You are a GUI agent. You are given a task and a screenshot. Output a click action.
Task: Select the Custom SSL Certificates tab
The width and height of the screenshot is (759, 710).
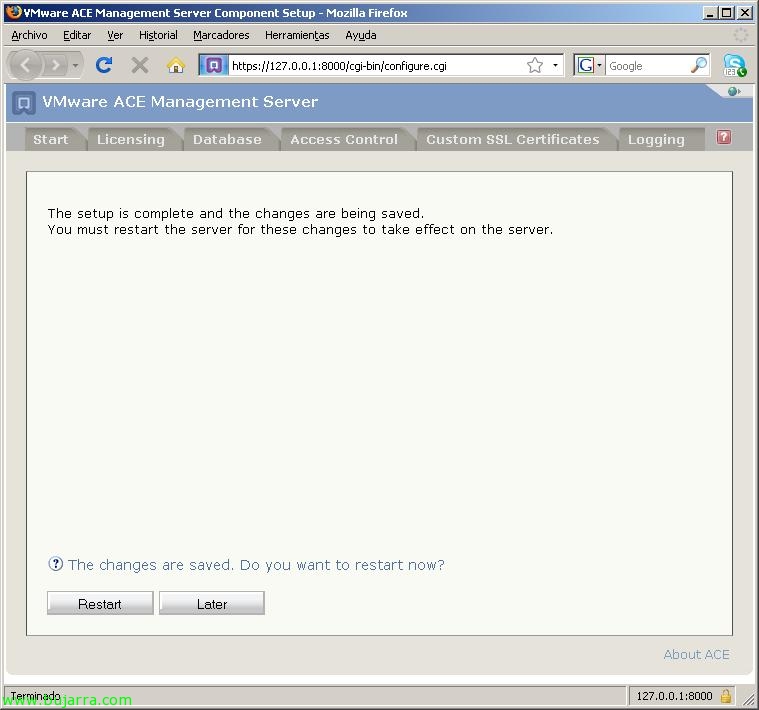pos(512,140)
